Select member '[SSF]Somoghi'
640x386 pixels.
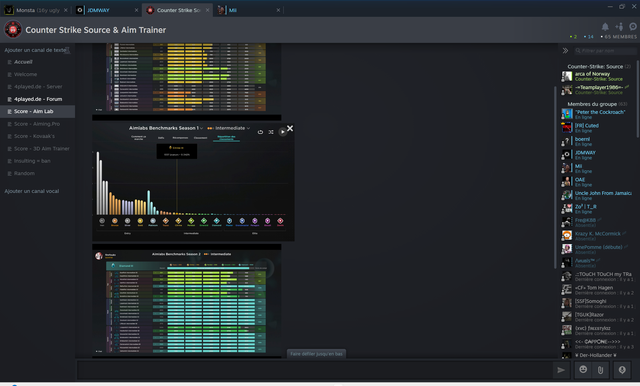point(598,303)
